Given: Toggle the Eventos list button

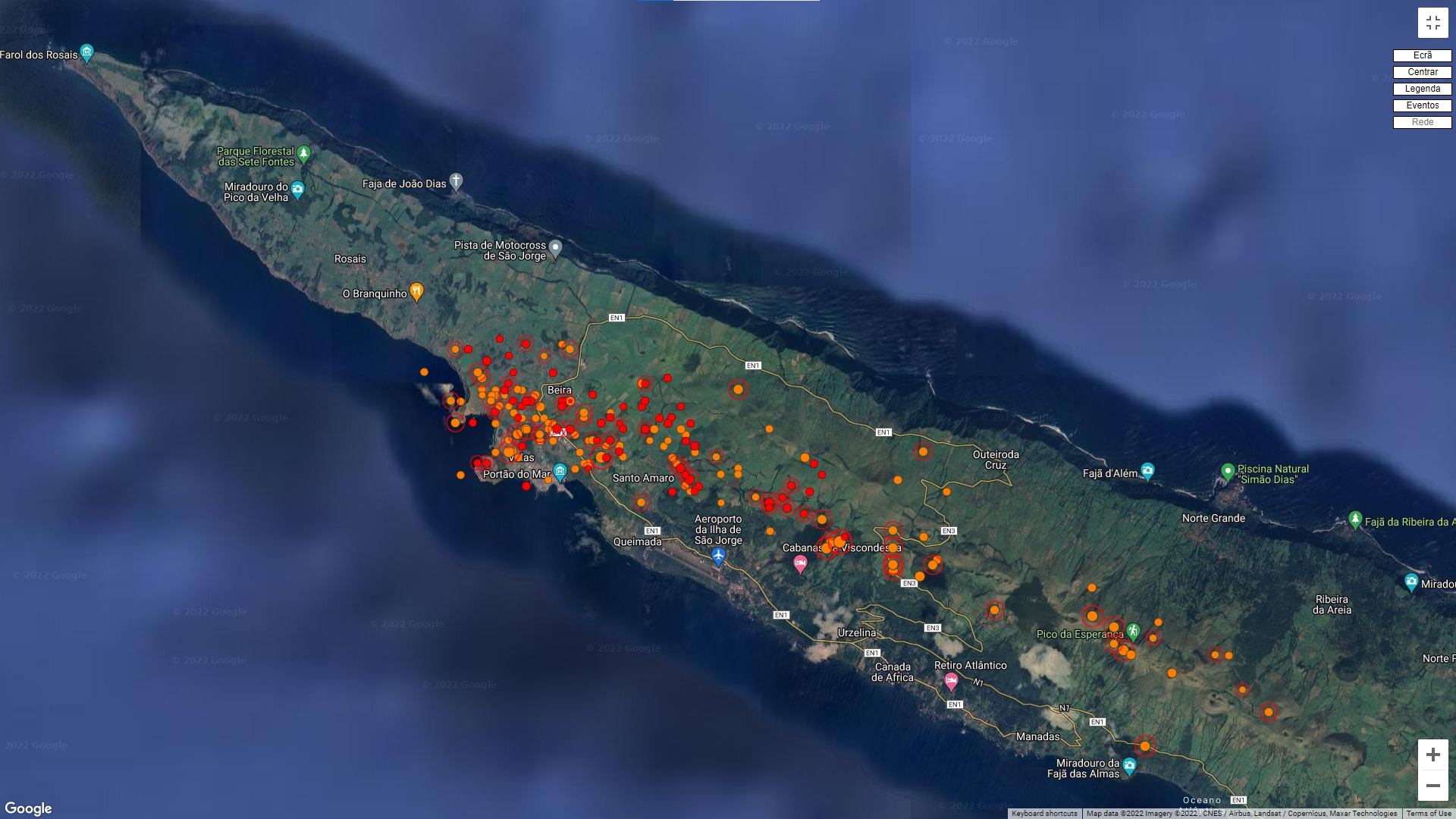Looking at the screenshot, I should [x=1422, y=105].
